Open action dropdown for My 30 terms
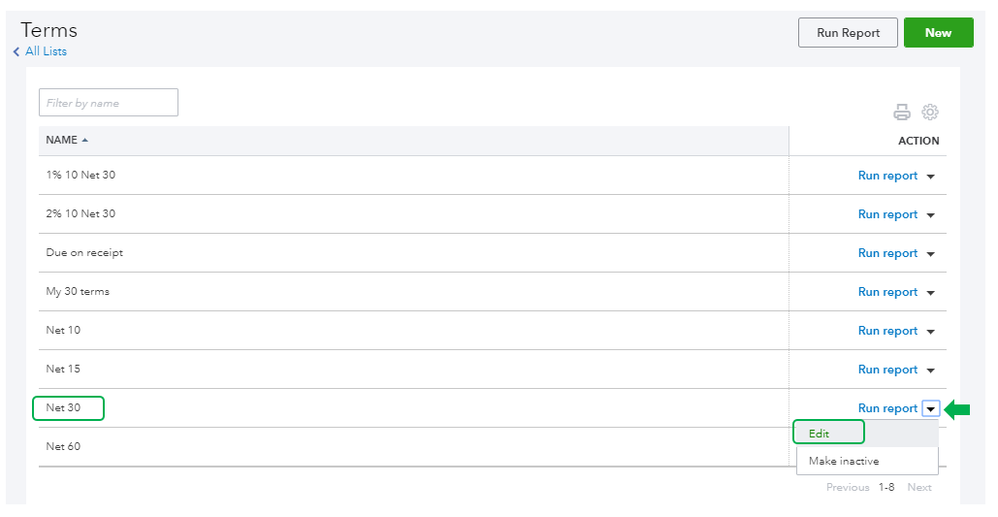The height and width of the screenshot is (517, 998). [x=931, y=293]
